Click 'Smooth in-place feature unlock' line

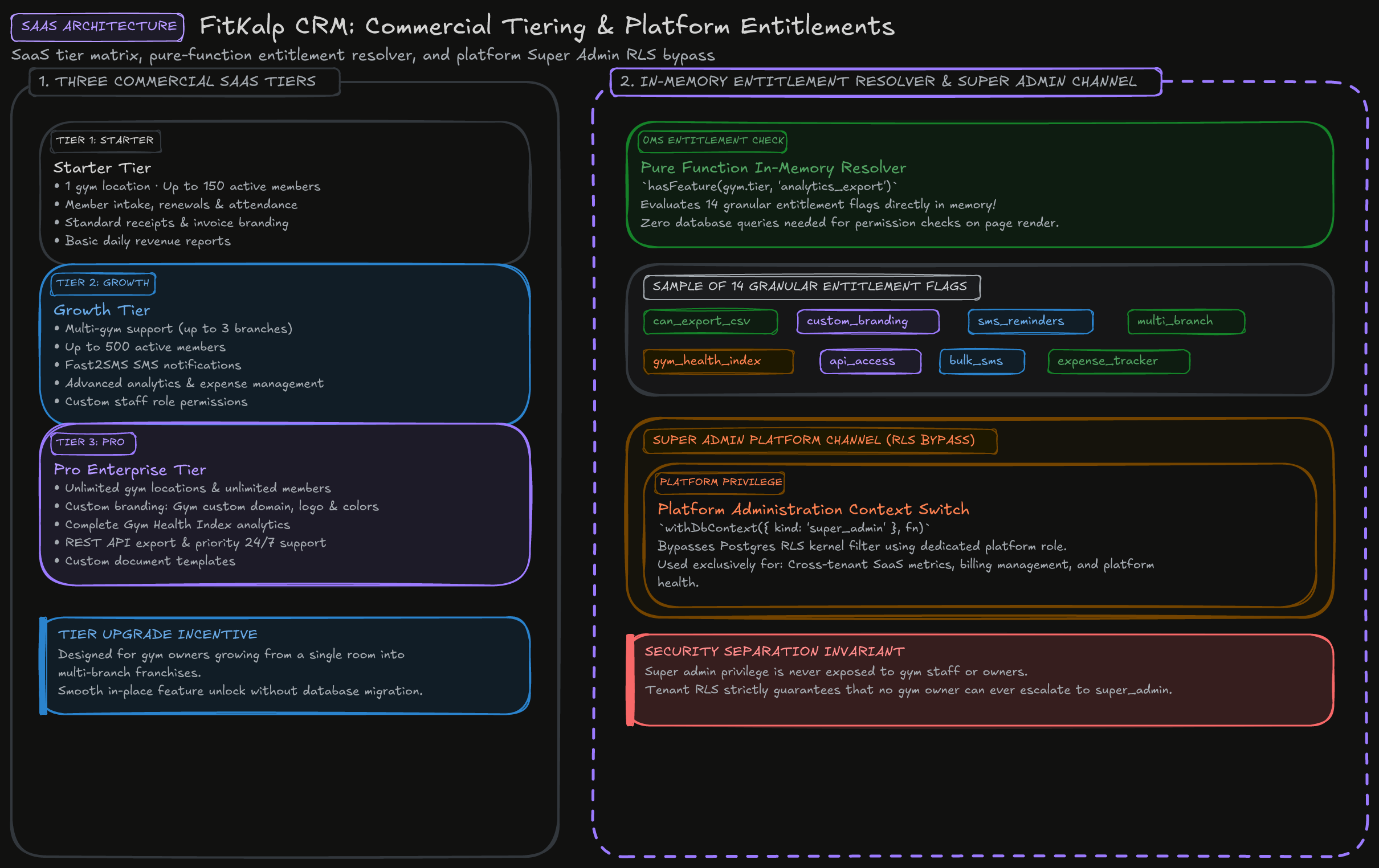pos(240,691)
